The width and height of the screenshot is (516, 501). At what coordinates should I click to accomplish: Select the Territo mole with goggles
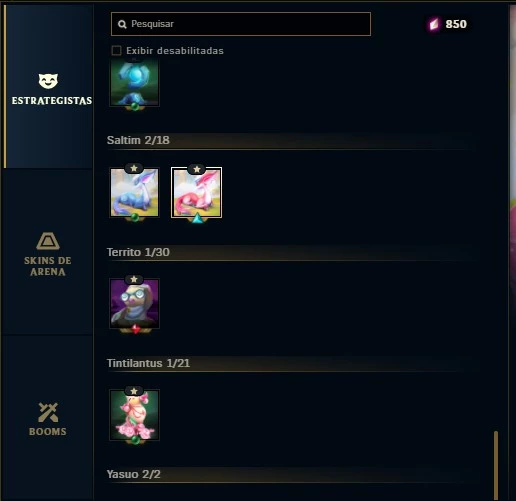(x=134, y=303)
